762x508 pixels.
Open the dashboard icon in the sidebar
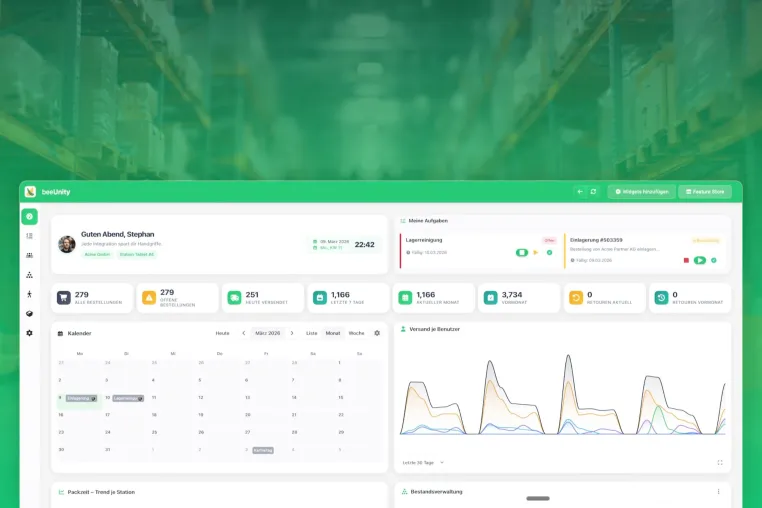(x=29, y=216)
